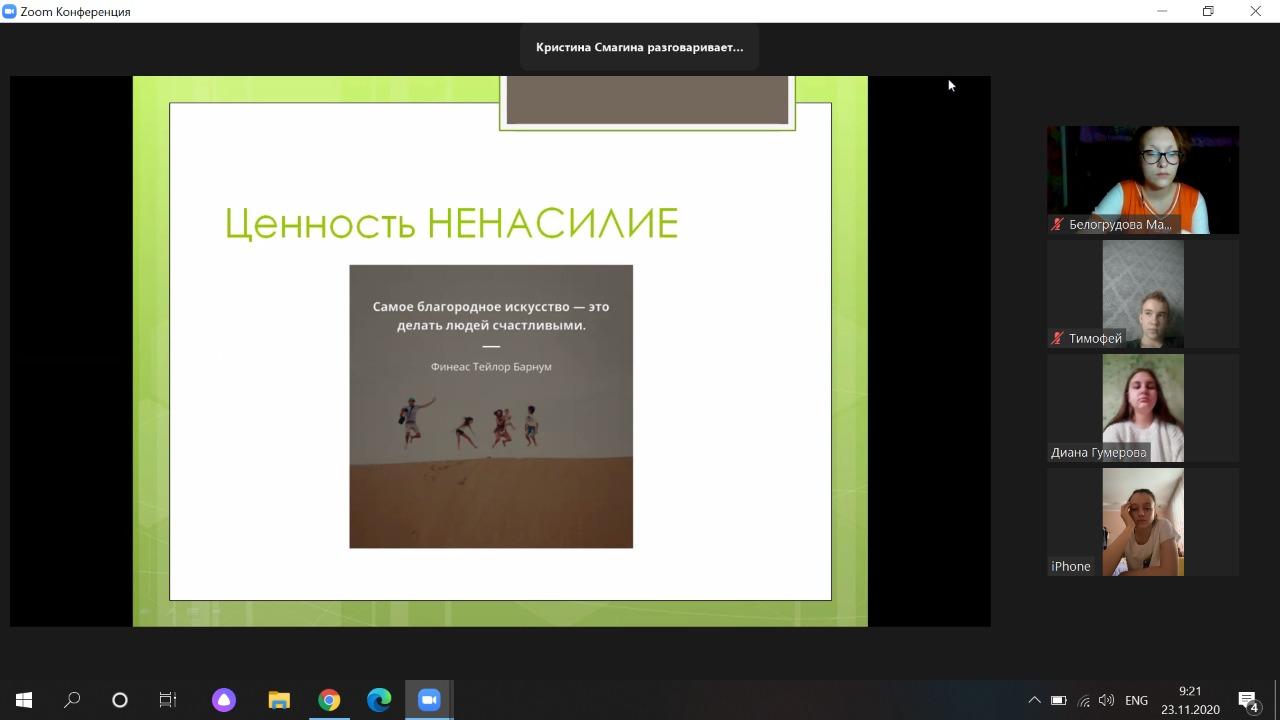
Task: Open the taskbar search magnifier
Action: tap(72, 700)
